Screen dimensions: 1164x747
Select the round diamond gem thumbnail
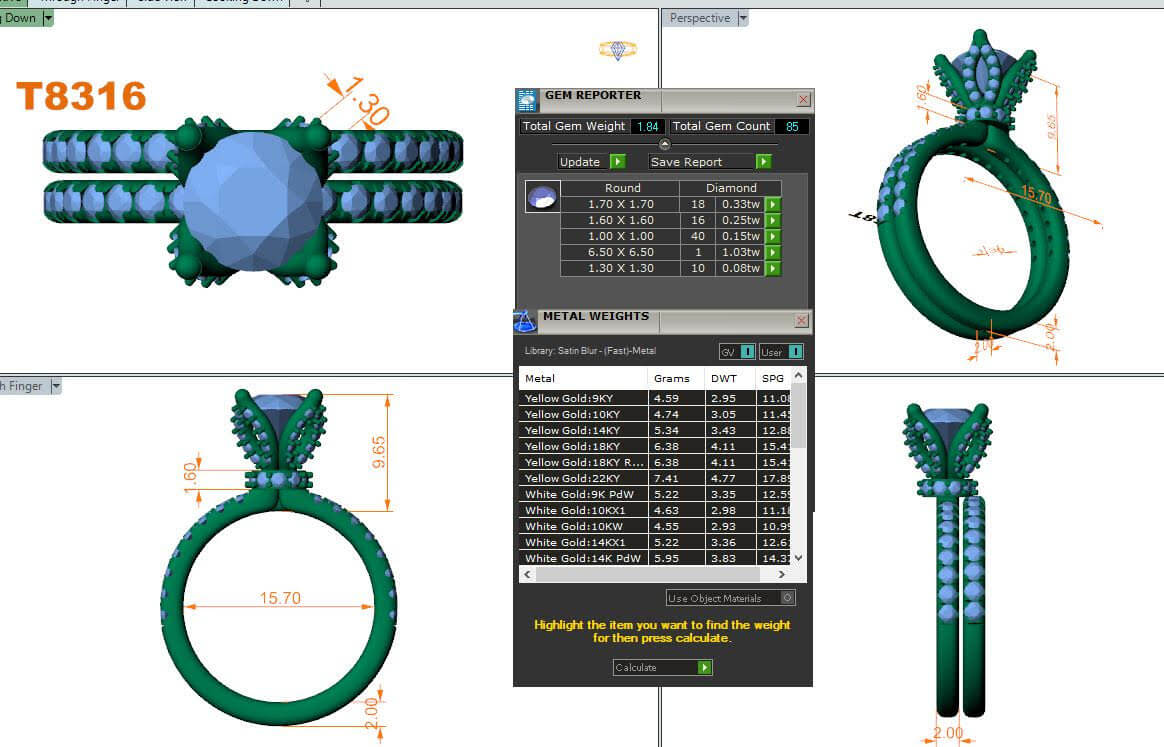point(542,197)
